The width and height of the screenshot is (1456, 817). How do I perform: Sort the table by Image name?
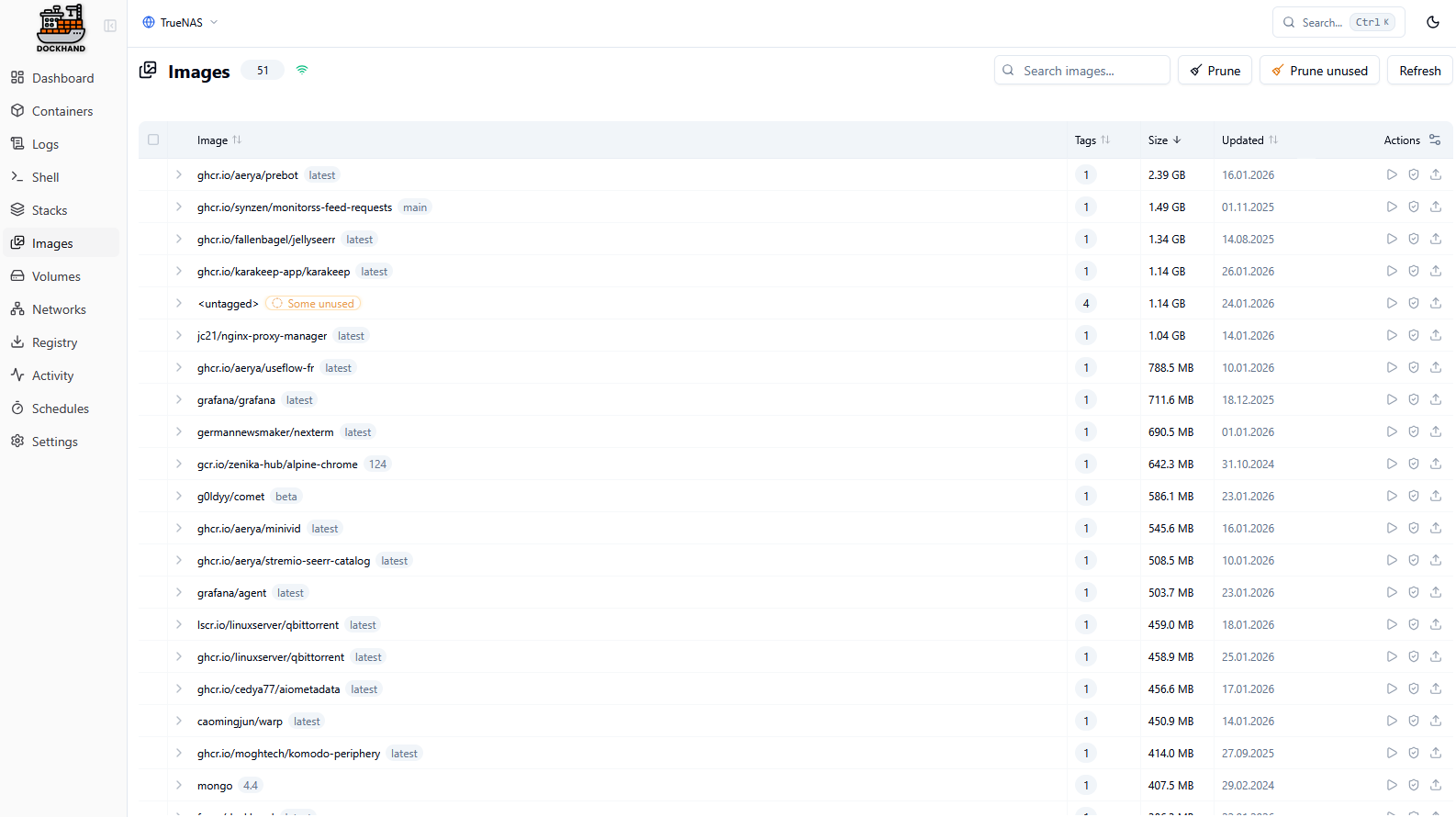pyautogui.click(x=219, y=140)
